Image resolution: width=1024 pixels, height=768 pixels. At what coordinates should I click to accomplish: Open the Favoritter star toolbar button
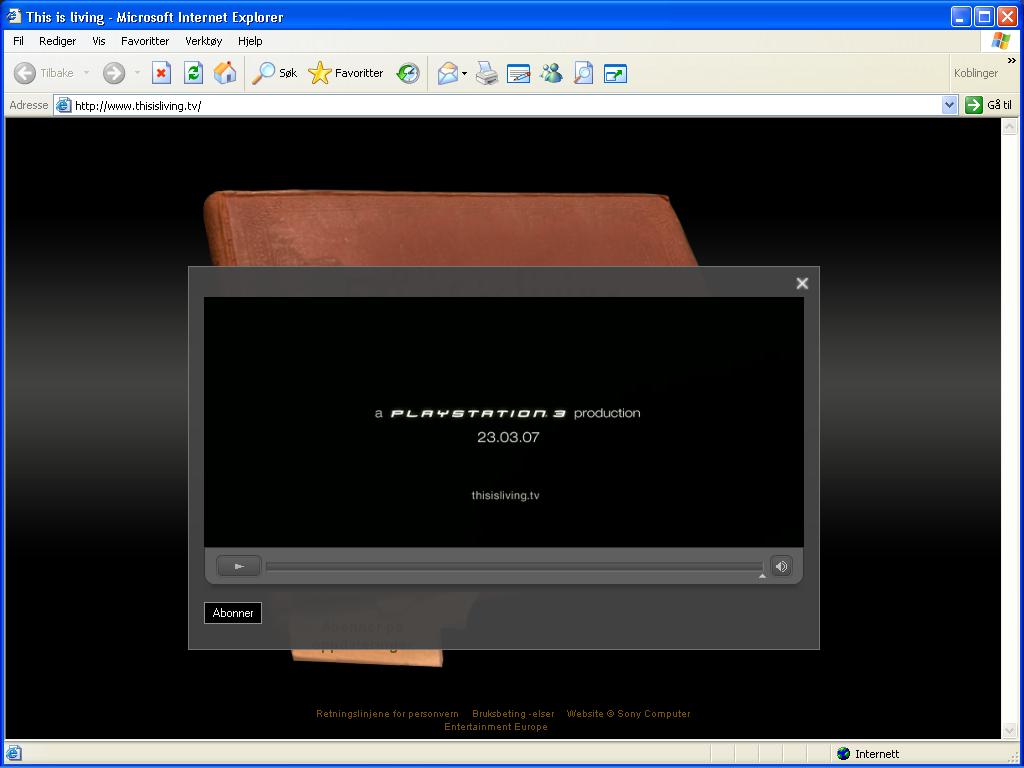[345, 73]
